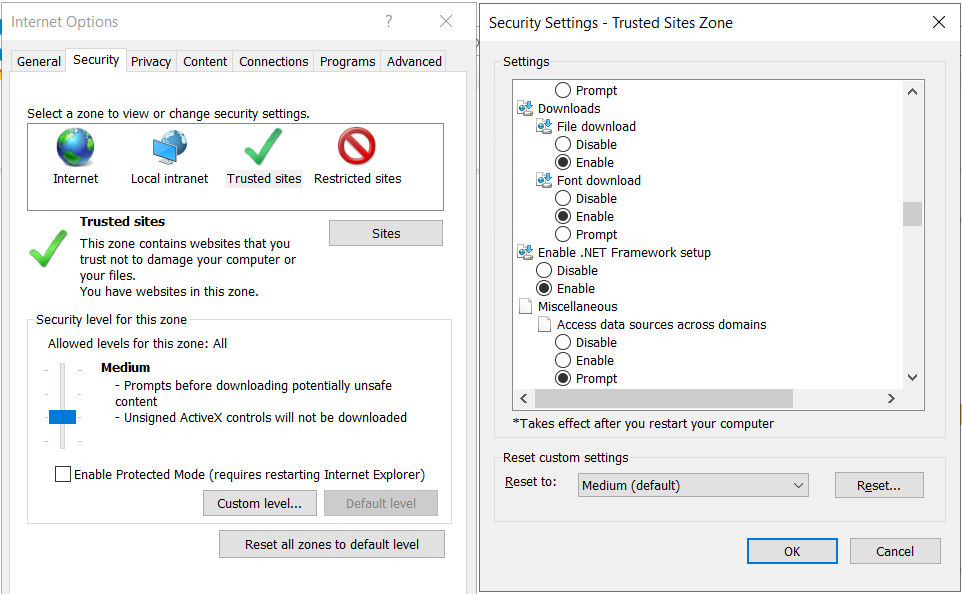Click the Downloads category icon in settings
Image resolution: width=962 pixels, height=594 pixels.
coord(525,109)
